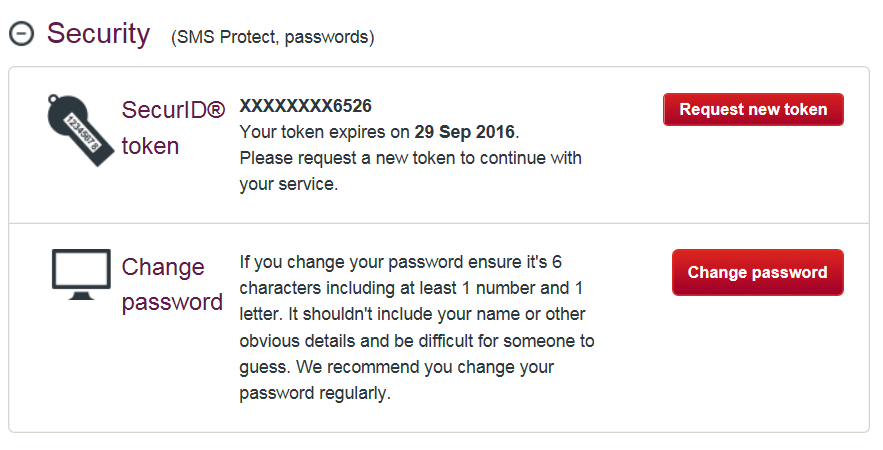883x450 pixels.
Task: Click the SecurID key fob icon
Action: tap(80, 130)
